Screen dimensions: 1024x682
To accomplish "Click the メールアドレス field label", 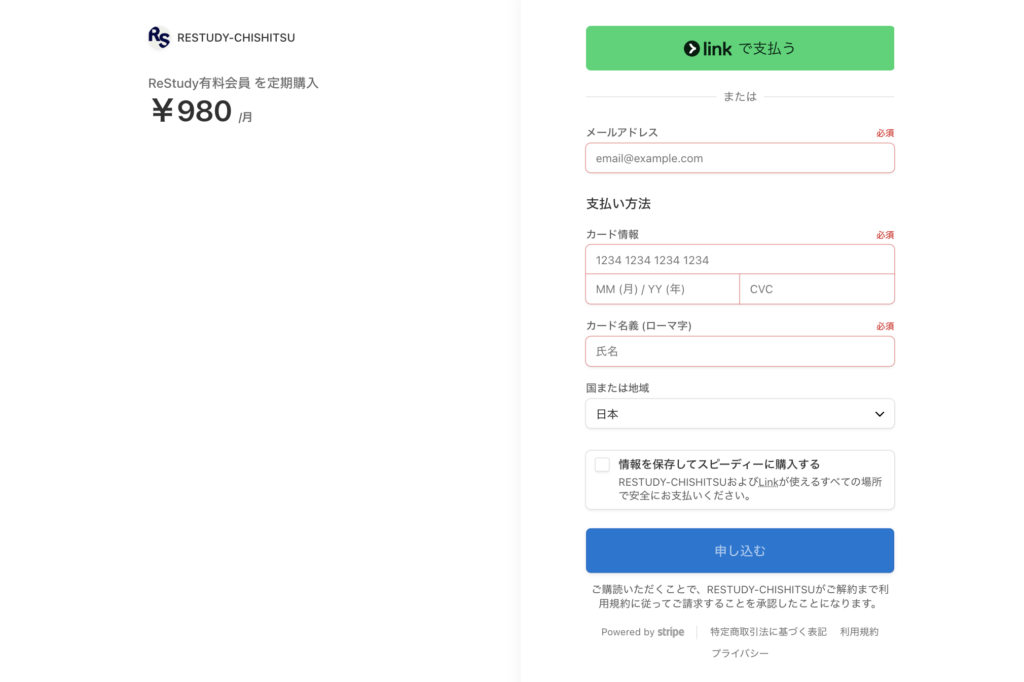I will 622,132.
